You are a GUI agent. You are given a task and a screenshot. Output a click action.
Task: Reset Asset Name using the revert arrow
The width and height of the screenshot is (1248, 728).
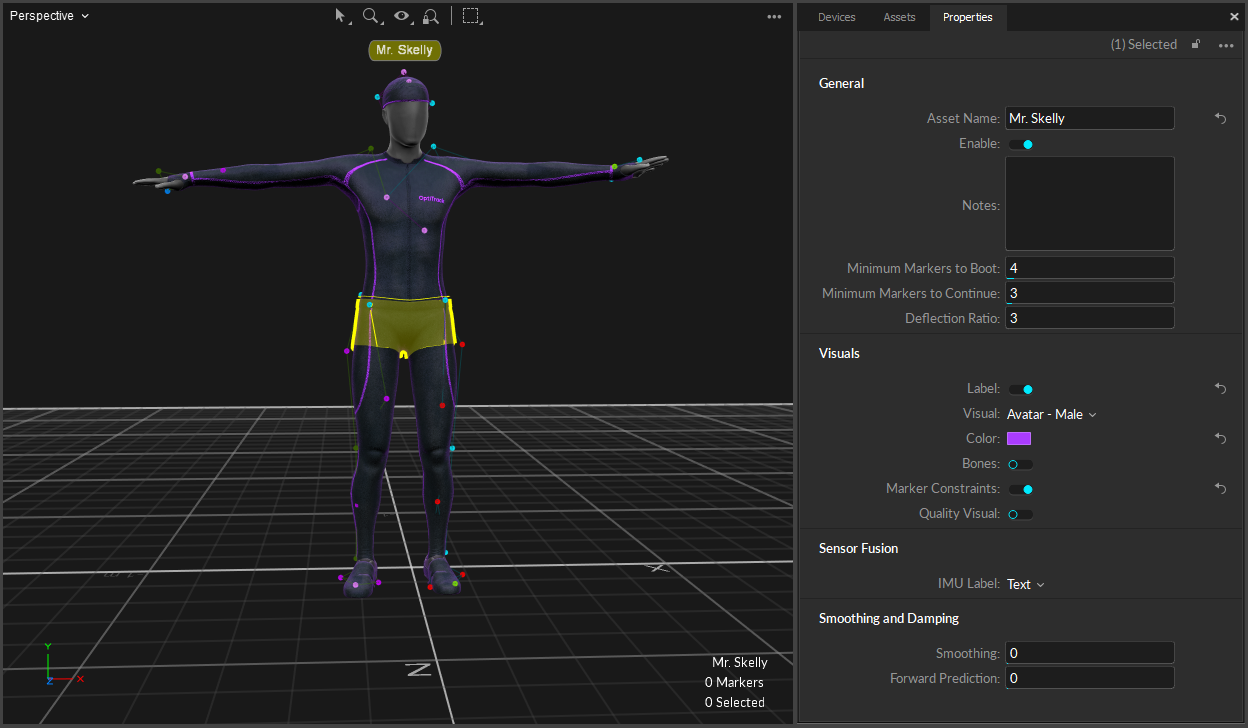pyautogui.click(x=1220, y=118)
